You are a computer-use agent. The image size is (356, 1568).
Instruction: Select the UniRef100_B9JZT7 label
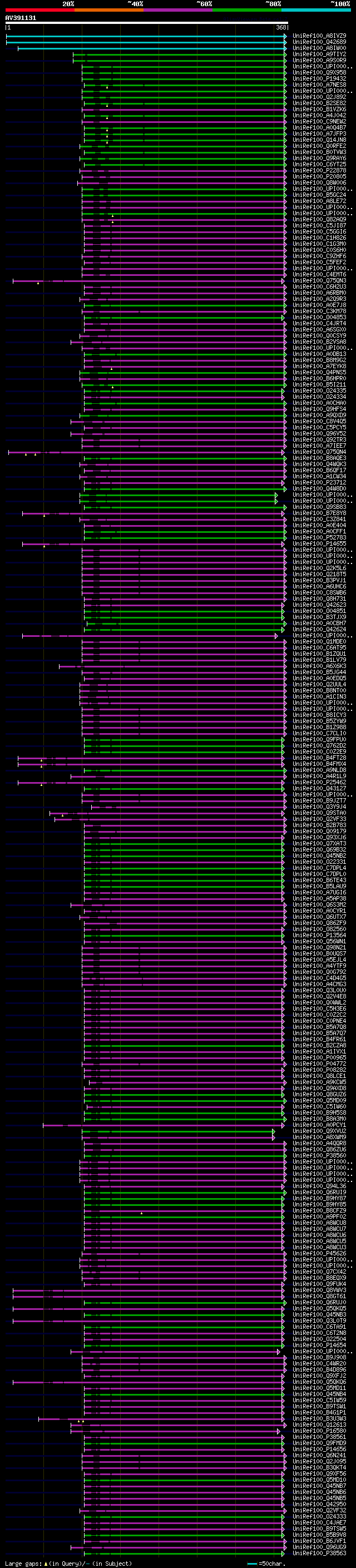(319, 800)
